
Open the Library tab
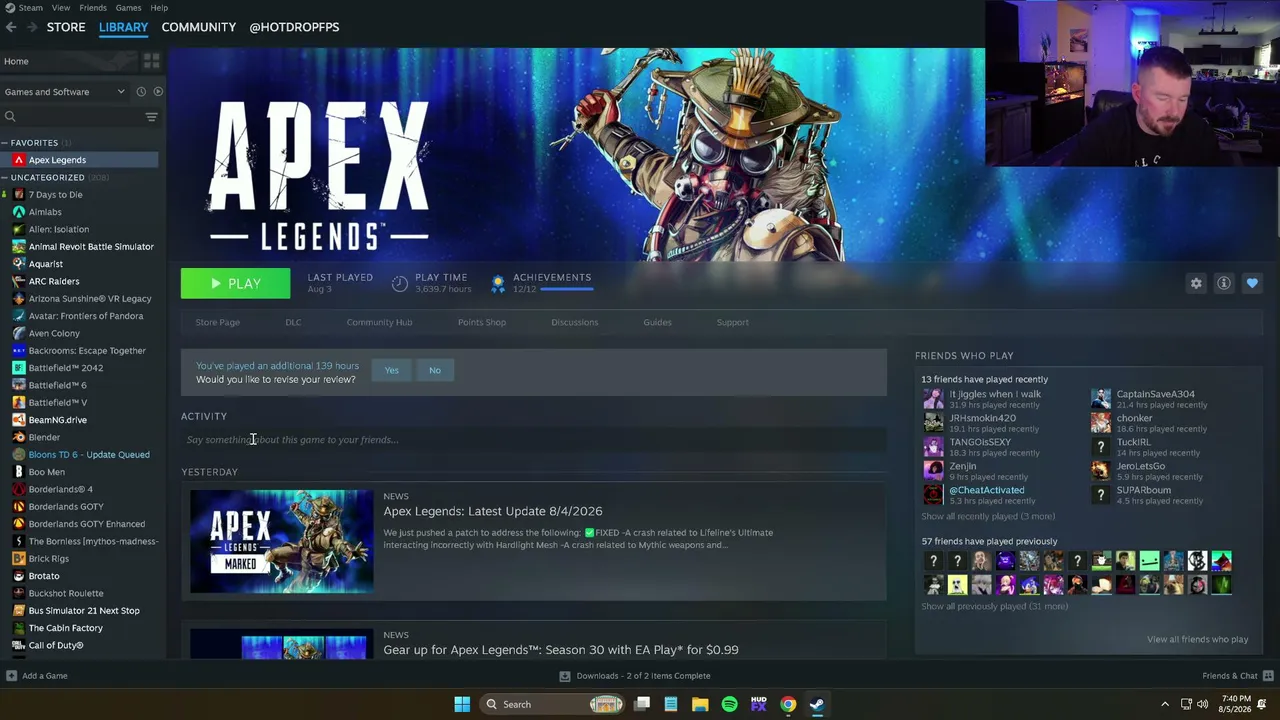[123, 27]
